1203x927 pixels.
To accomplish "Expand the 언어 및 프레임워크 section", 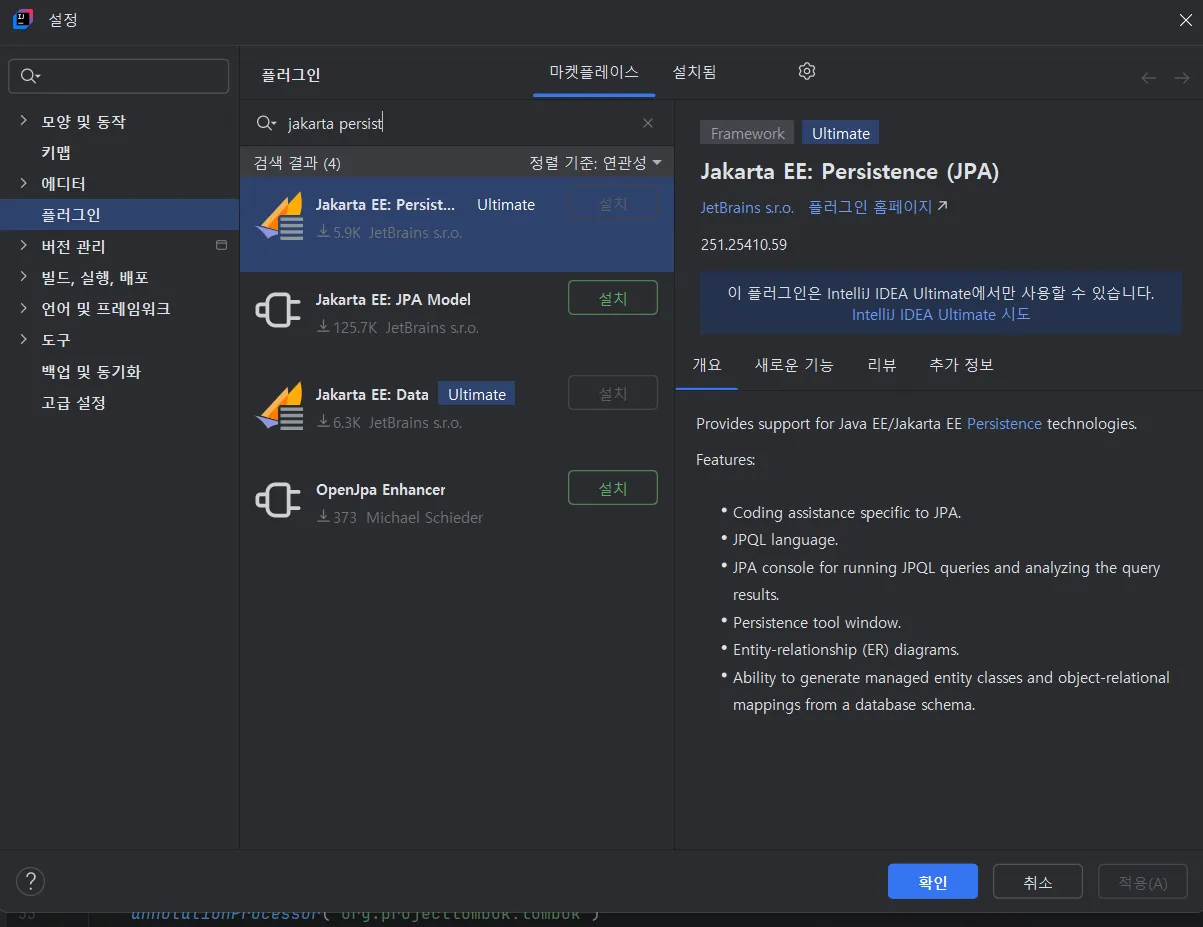I will [23, 308].
